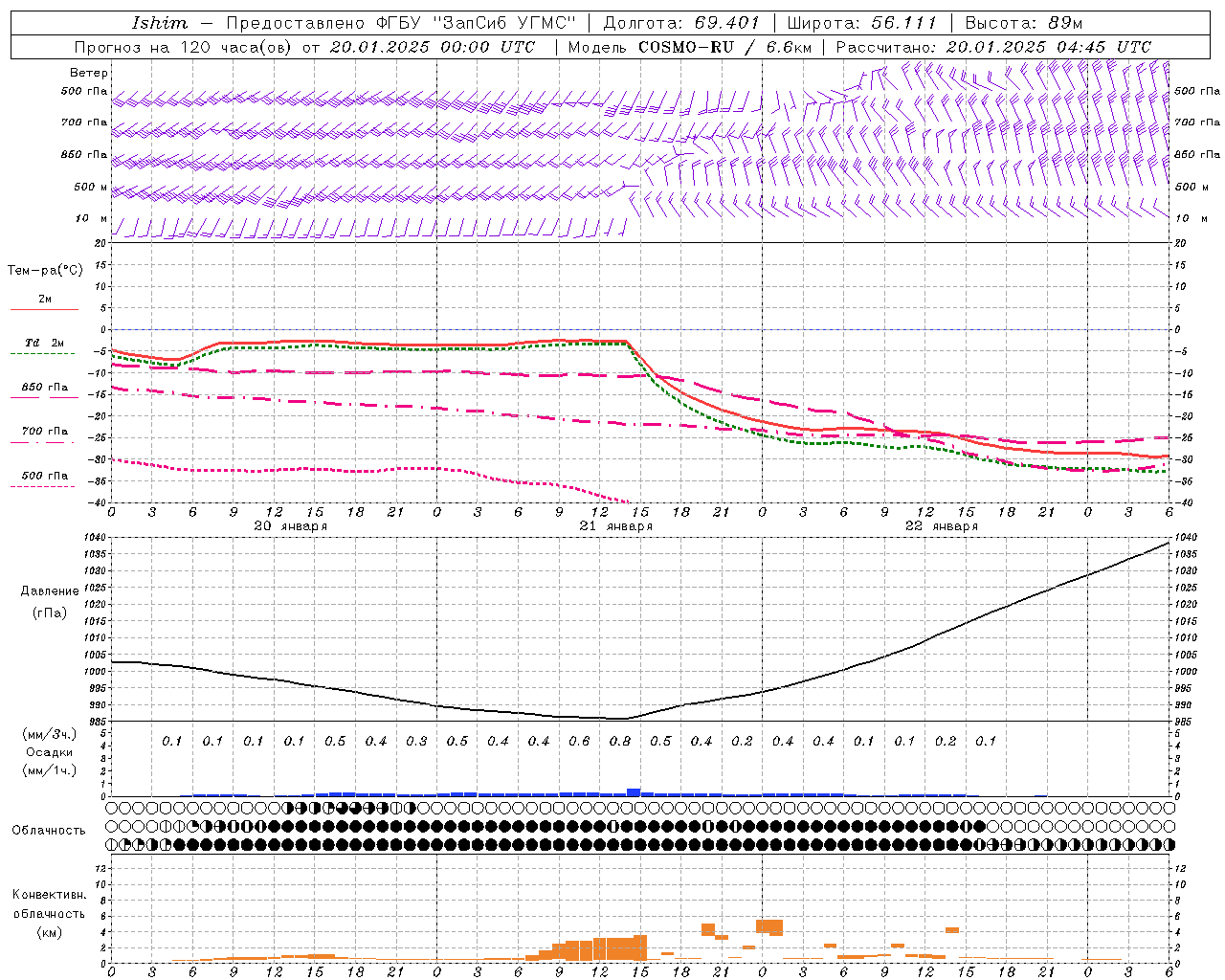
Task: Click the 22 января date label
Action: (x=942, y=526)
